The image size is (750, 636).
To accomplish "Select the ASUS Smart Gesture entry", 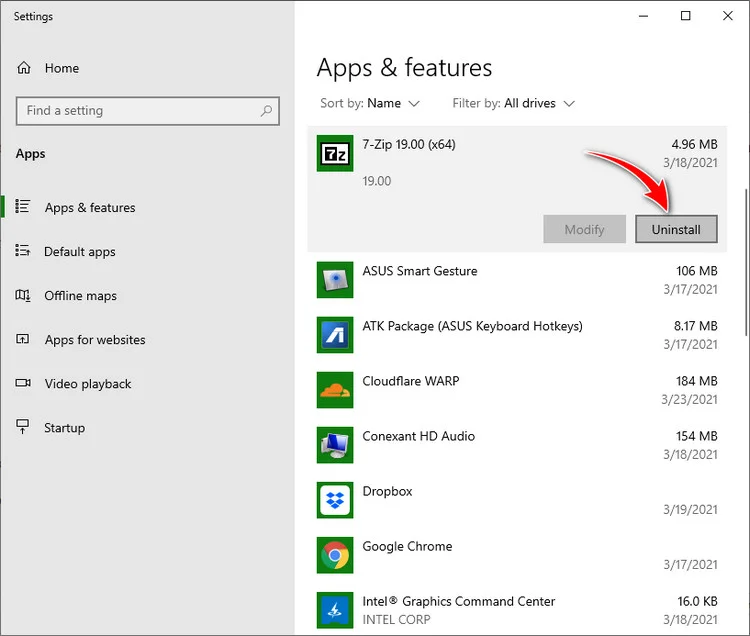I will click(517, 280).
